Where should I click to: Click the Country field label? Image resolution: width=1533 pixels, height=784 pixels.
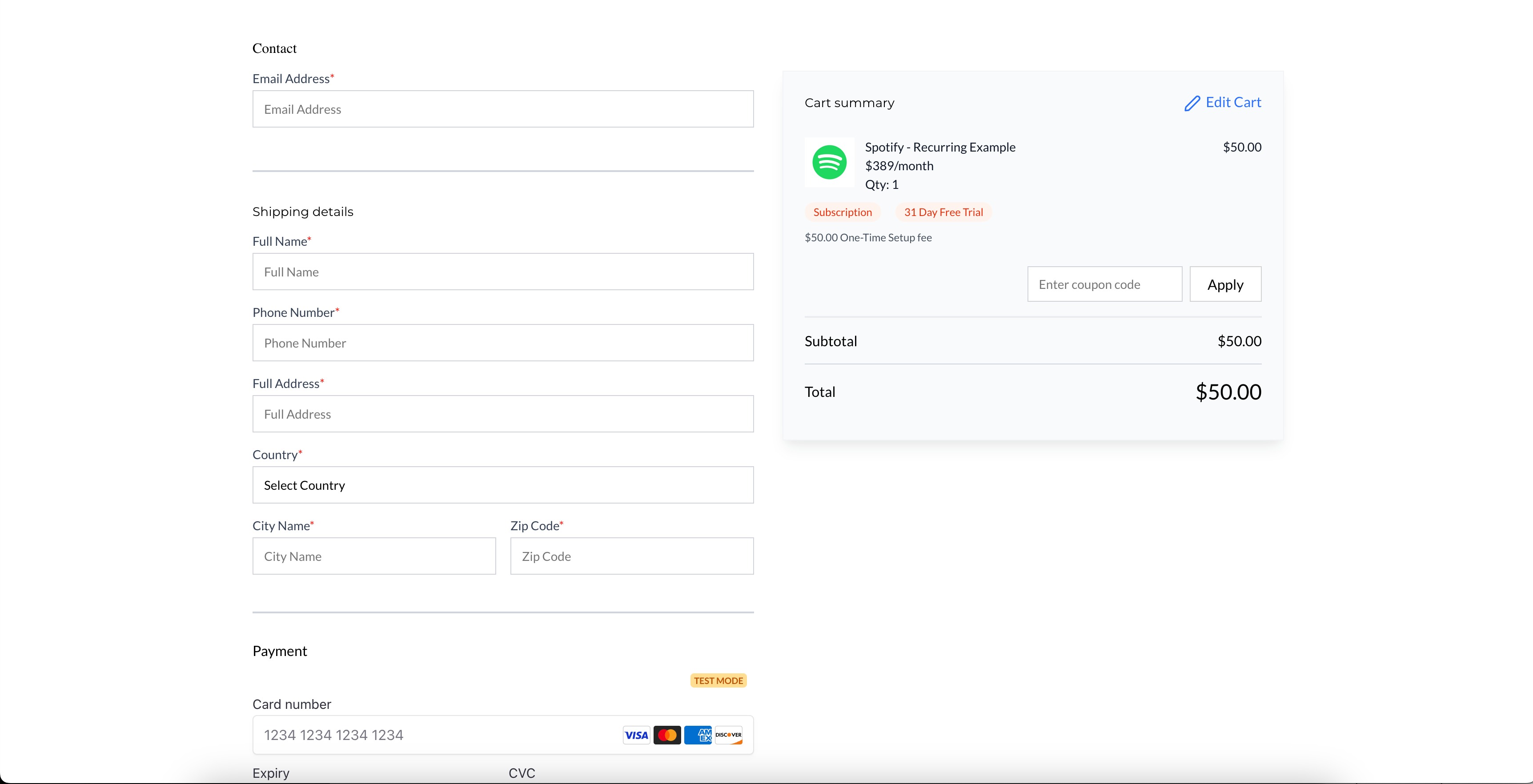coord(277,455)
